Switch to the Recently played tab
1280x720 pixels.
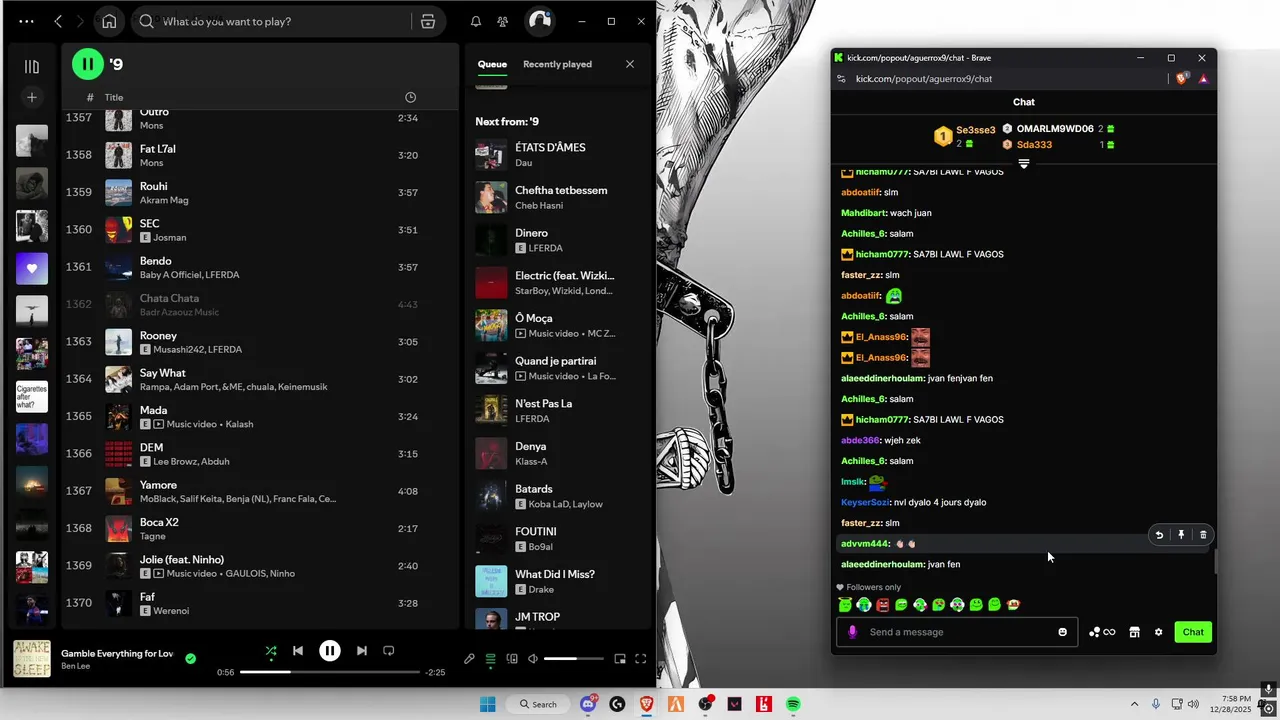coord(557,64)
